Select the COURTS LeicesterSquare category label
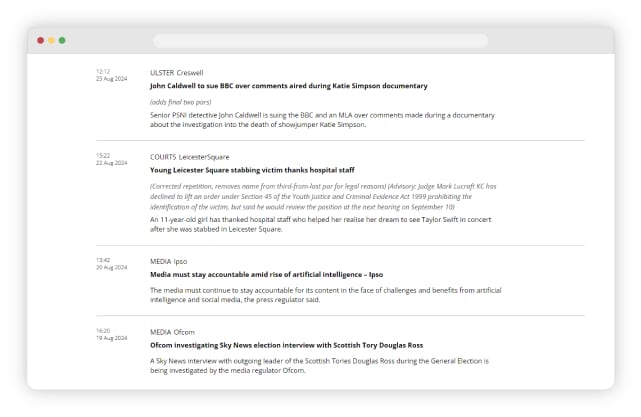 [x=189, y=157]
